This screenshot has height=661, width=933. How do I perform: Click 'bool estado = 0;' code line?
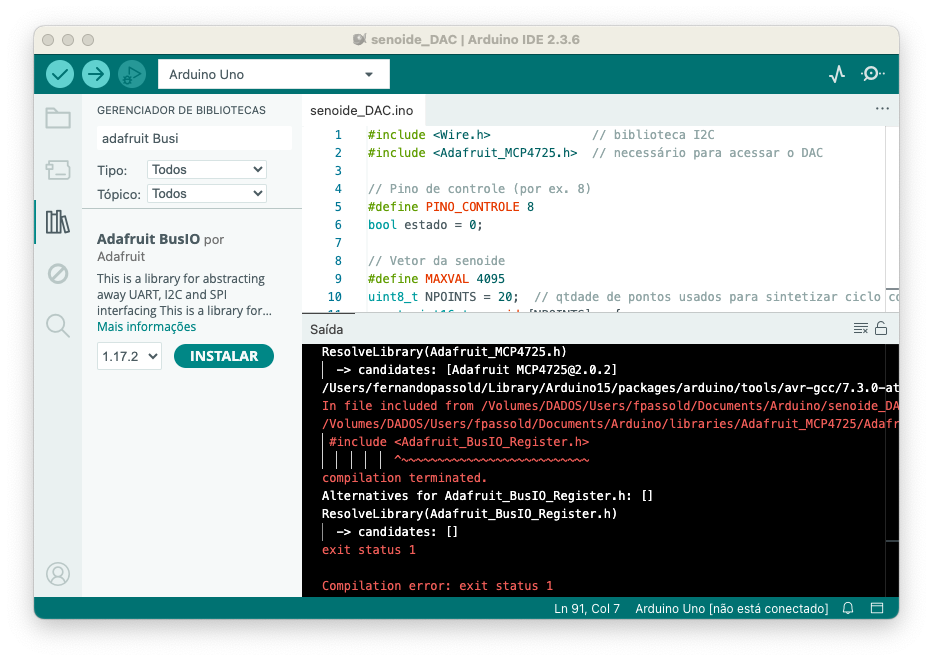pos(425,225)
